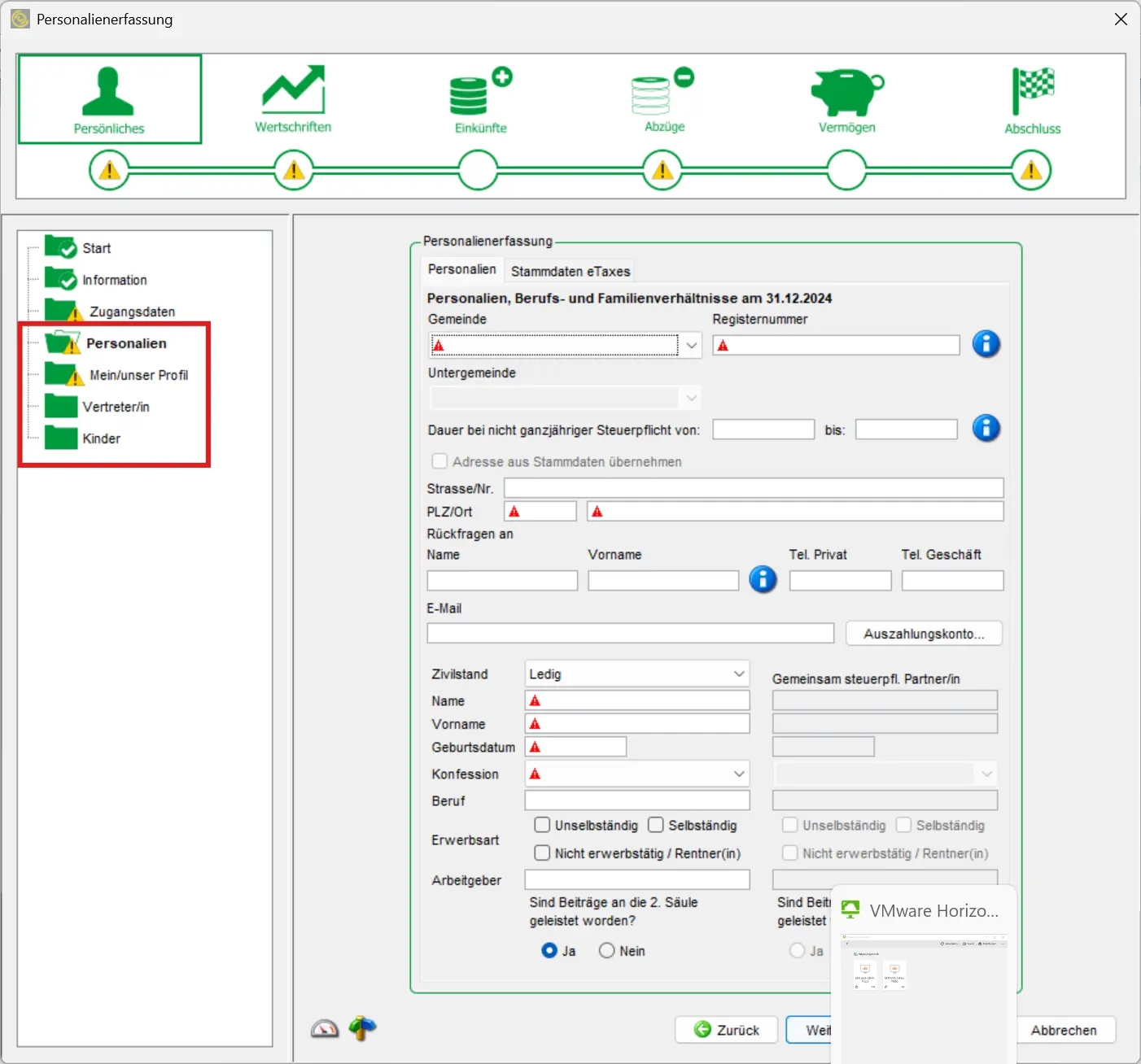Open the Einkünfte step icon

pos(478,96)
